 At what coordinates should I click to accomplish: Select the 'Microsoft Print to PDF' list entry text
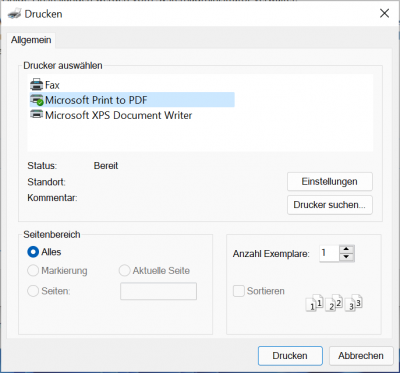(x=96, y=100)
